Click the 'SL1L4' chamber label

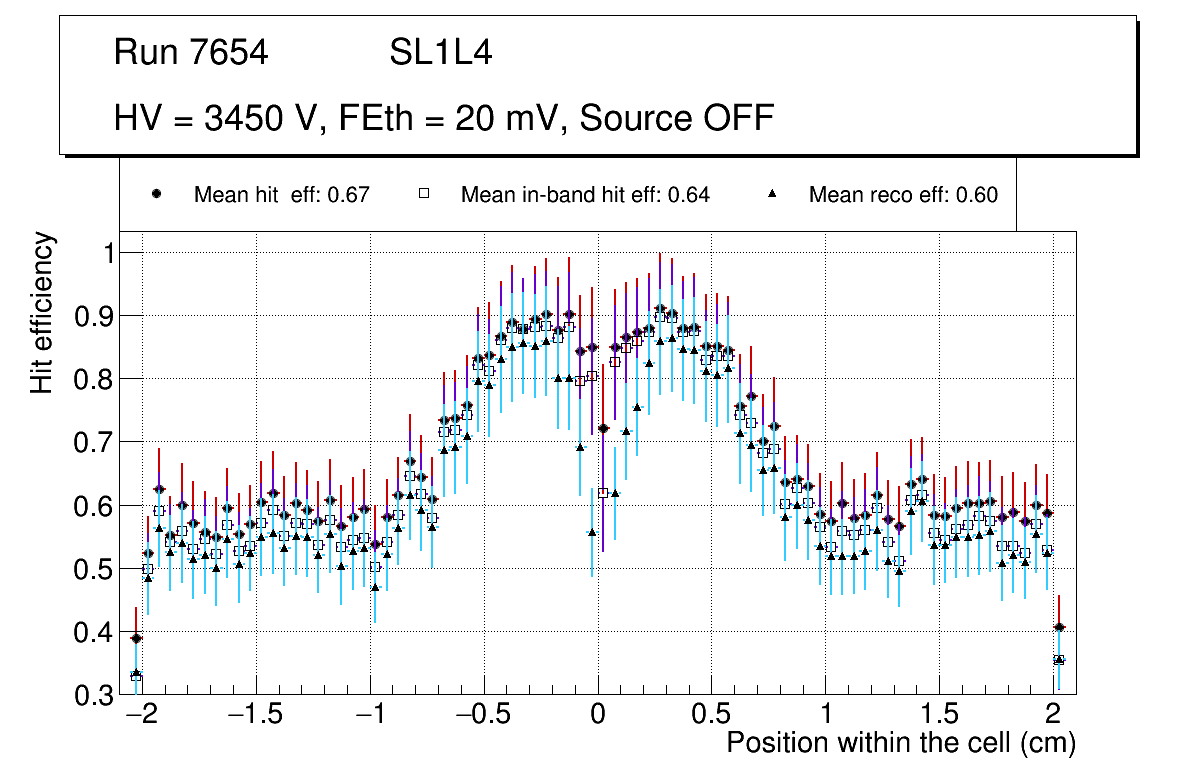click(x=440, y=53)
